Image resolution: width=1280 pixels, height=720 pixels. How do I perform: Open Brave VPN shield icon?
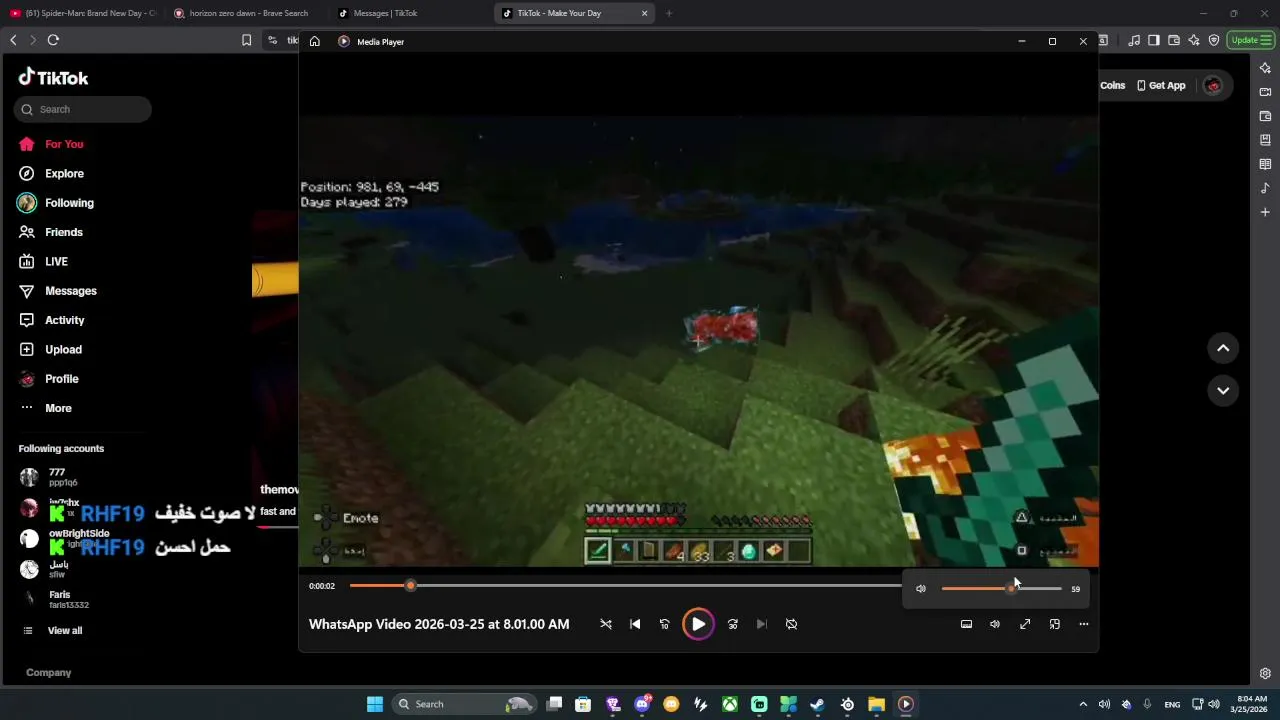click(x=1214, y=40)
